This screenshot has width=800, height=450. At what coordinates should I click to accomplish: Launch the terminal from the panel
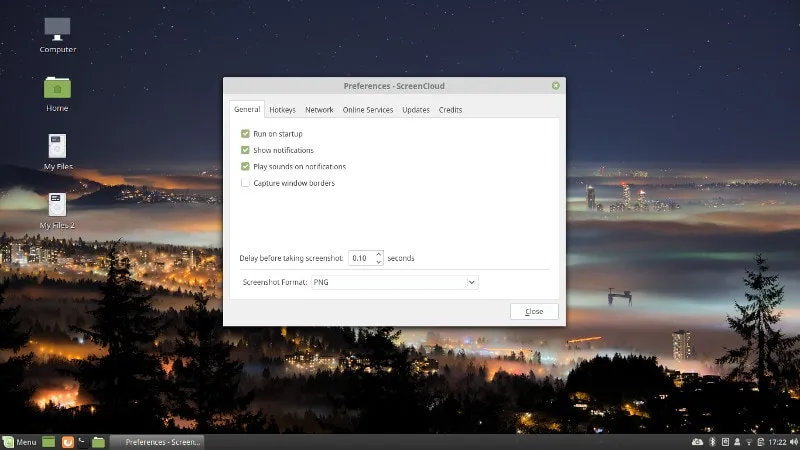click(x=83, y=441)
